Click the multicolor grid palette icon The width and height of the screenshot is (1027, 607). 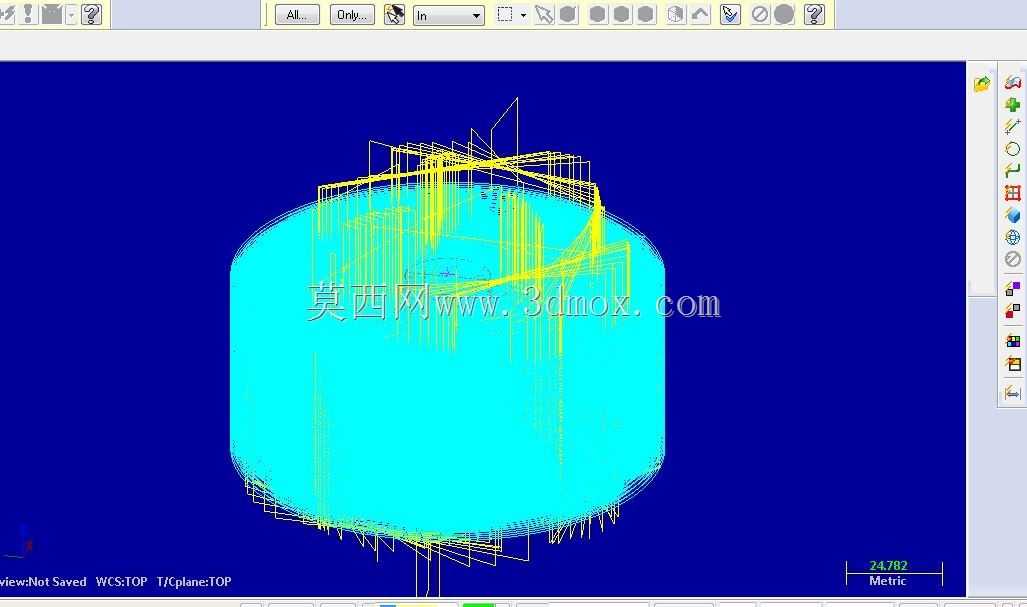coord(1013,341)
